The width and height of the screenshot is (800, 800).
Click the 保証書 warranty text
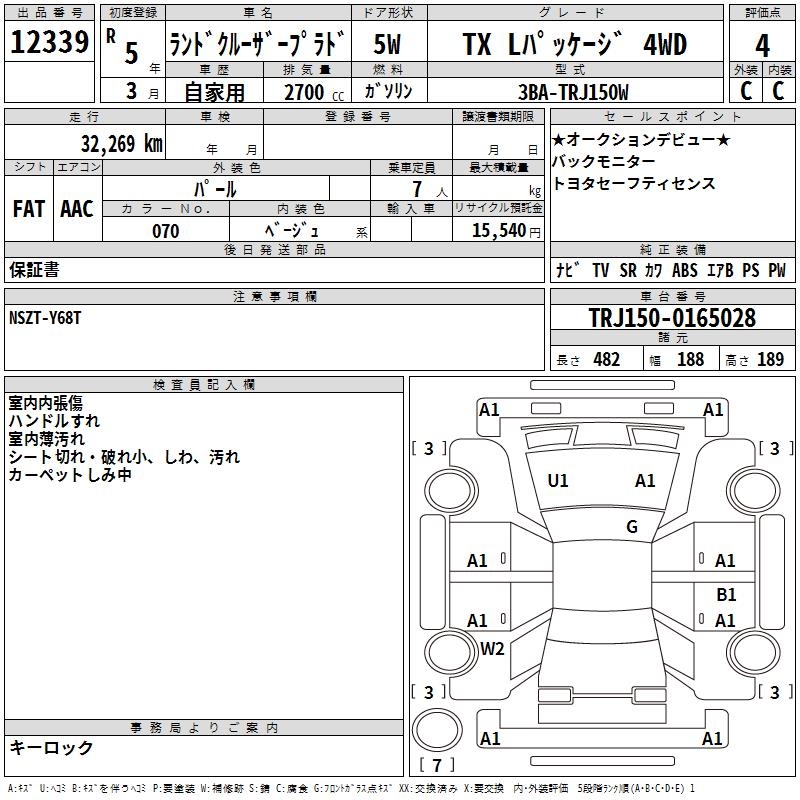point(34,270)
